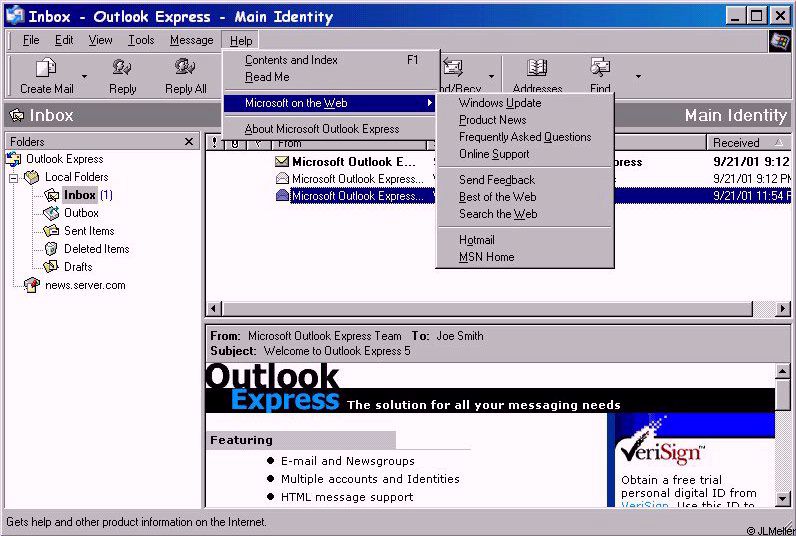Open the Edit menu
This screenshot has height=536, width=796.
point(64,40)
